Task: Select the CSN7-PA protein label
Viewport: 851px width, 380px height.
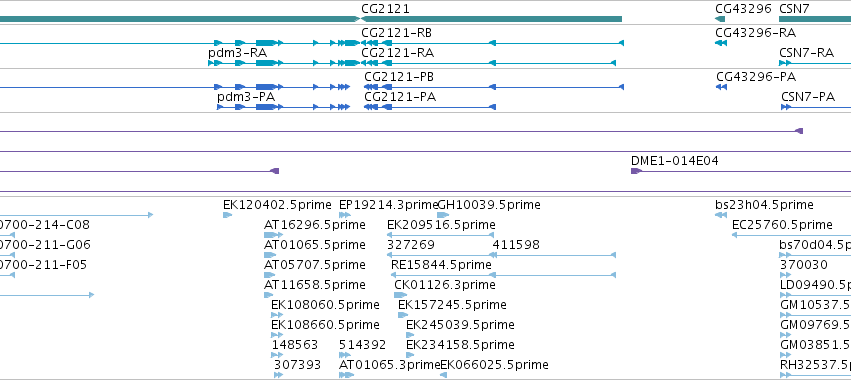Action: [808, 97]
